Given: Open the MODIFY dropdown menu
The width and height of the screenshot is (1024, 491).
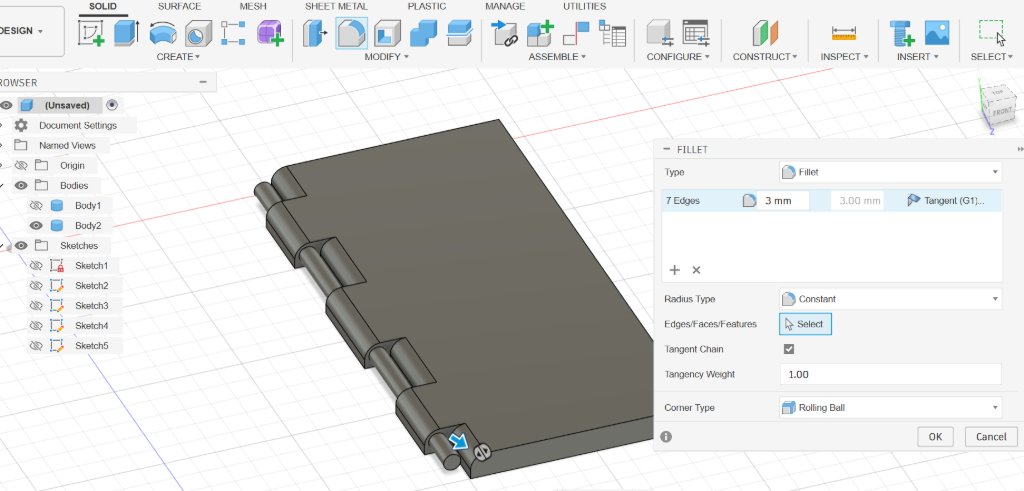Looking at the screenshot, I should 386,57.
